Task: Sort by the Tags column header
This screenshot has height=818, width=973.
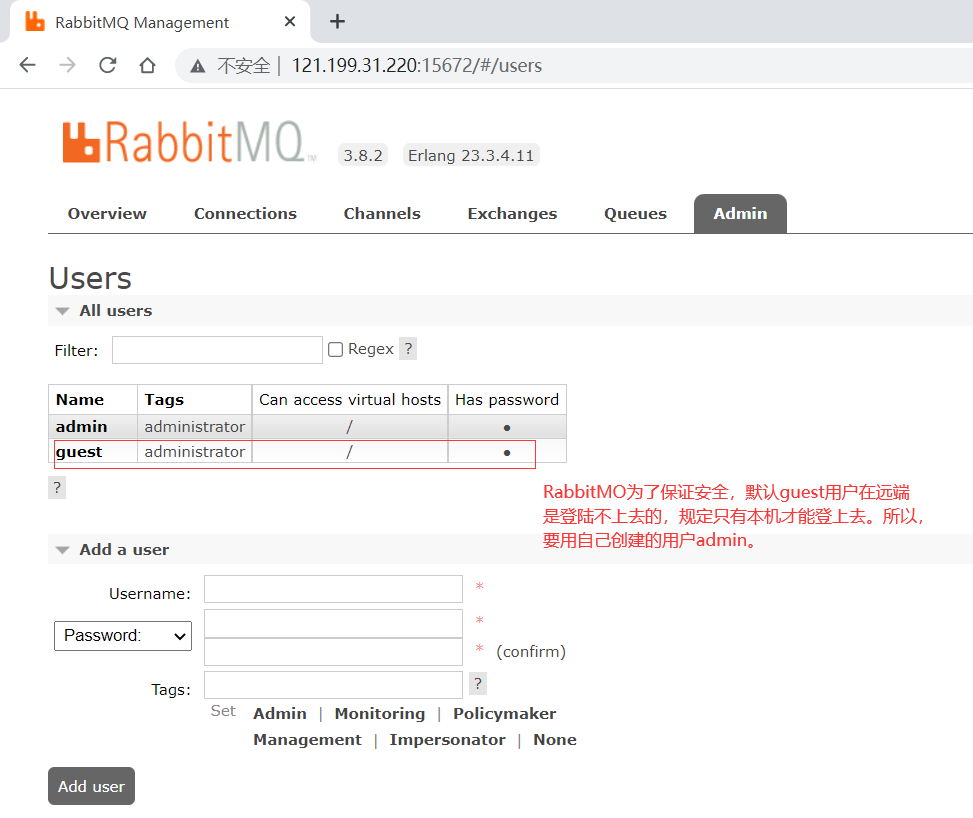Action: click(164, 400)
